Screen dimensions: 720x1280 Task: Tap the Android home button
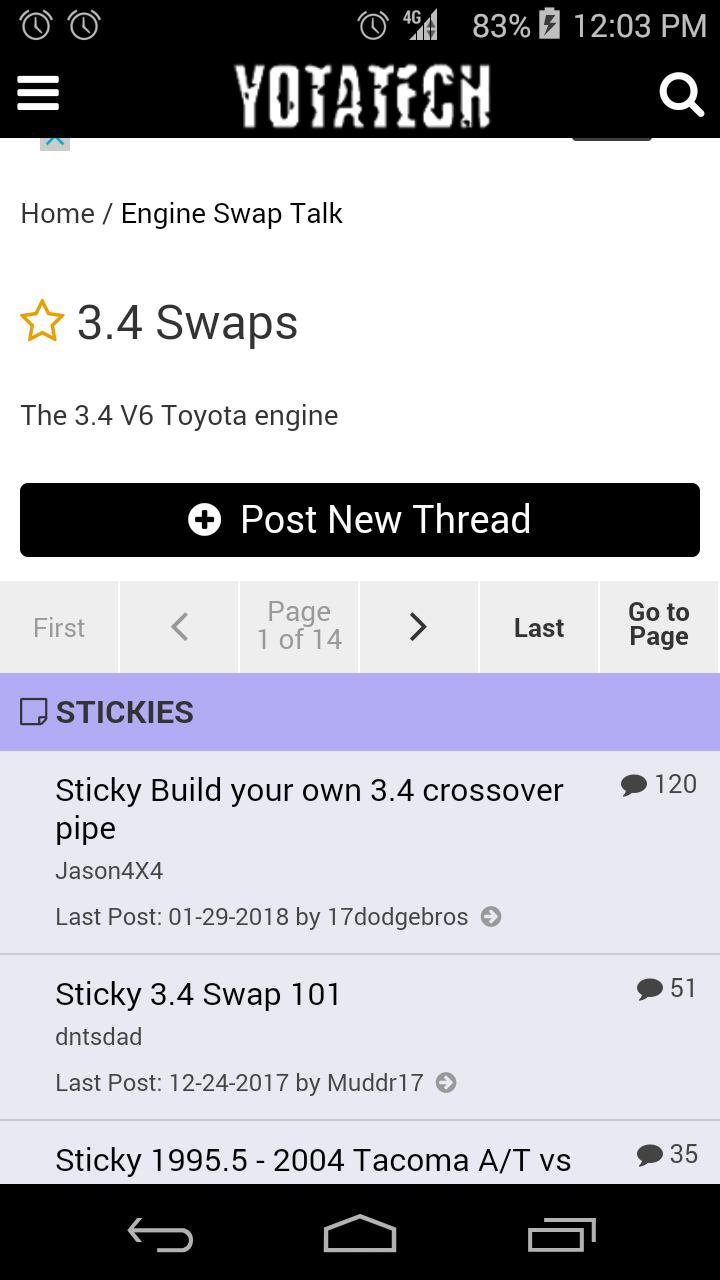[360, 1234]
